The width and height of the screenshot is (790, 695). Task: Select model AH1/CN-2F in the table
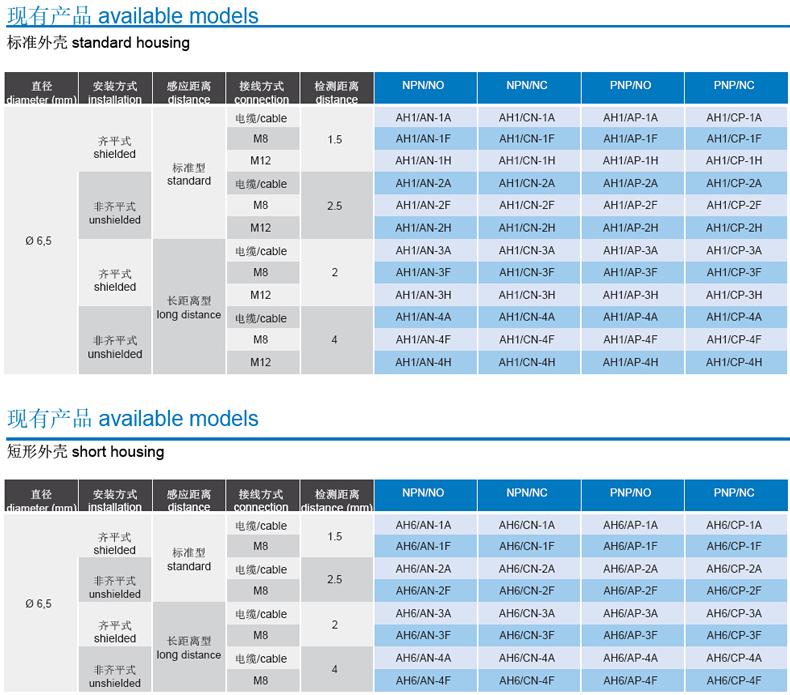click(x=527, y=205)
